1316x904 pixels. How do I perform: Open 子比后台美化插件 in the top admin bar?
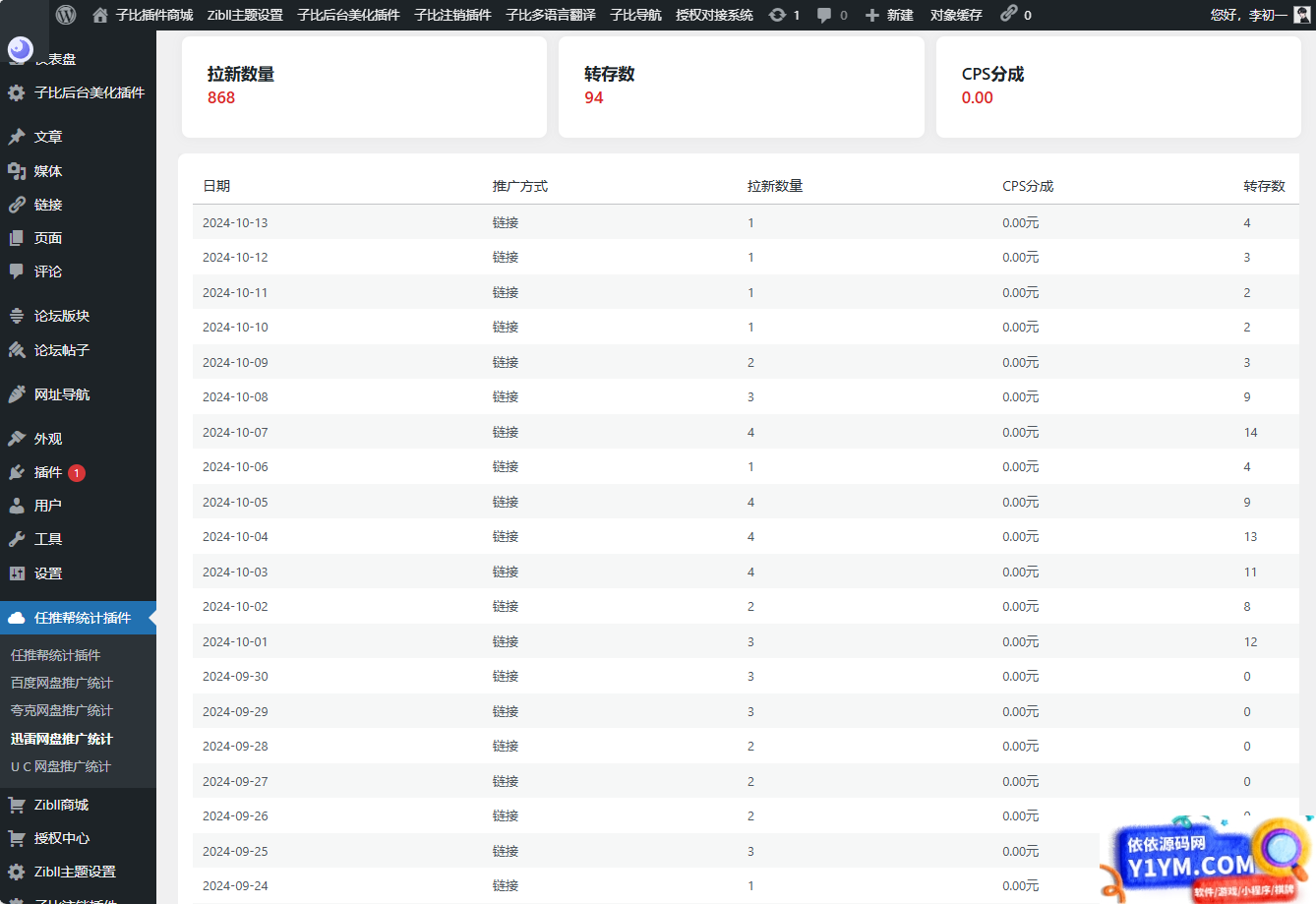click(348, 15)
